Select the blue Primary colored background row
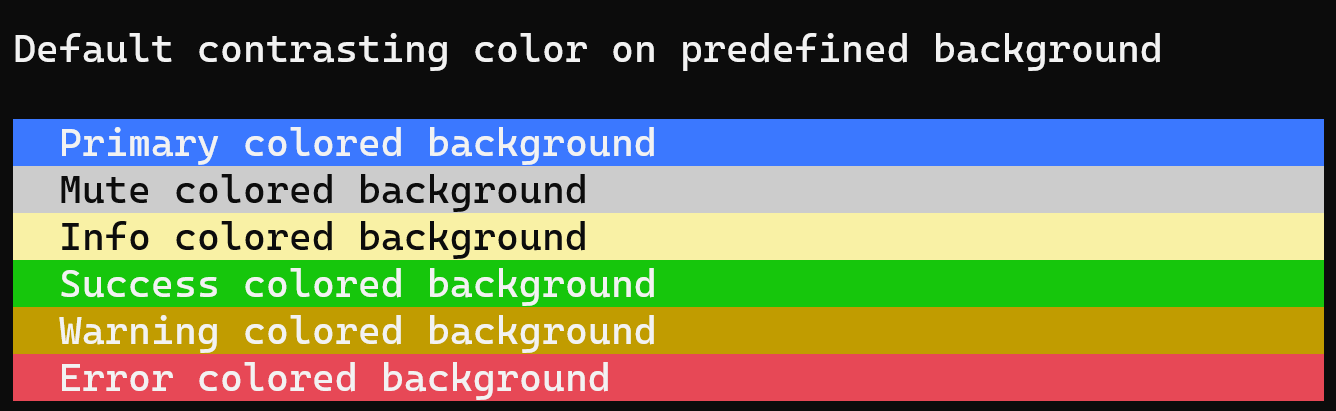1336x411 pixels. 668,143
